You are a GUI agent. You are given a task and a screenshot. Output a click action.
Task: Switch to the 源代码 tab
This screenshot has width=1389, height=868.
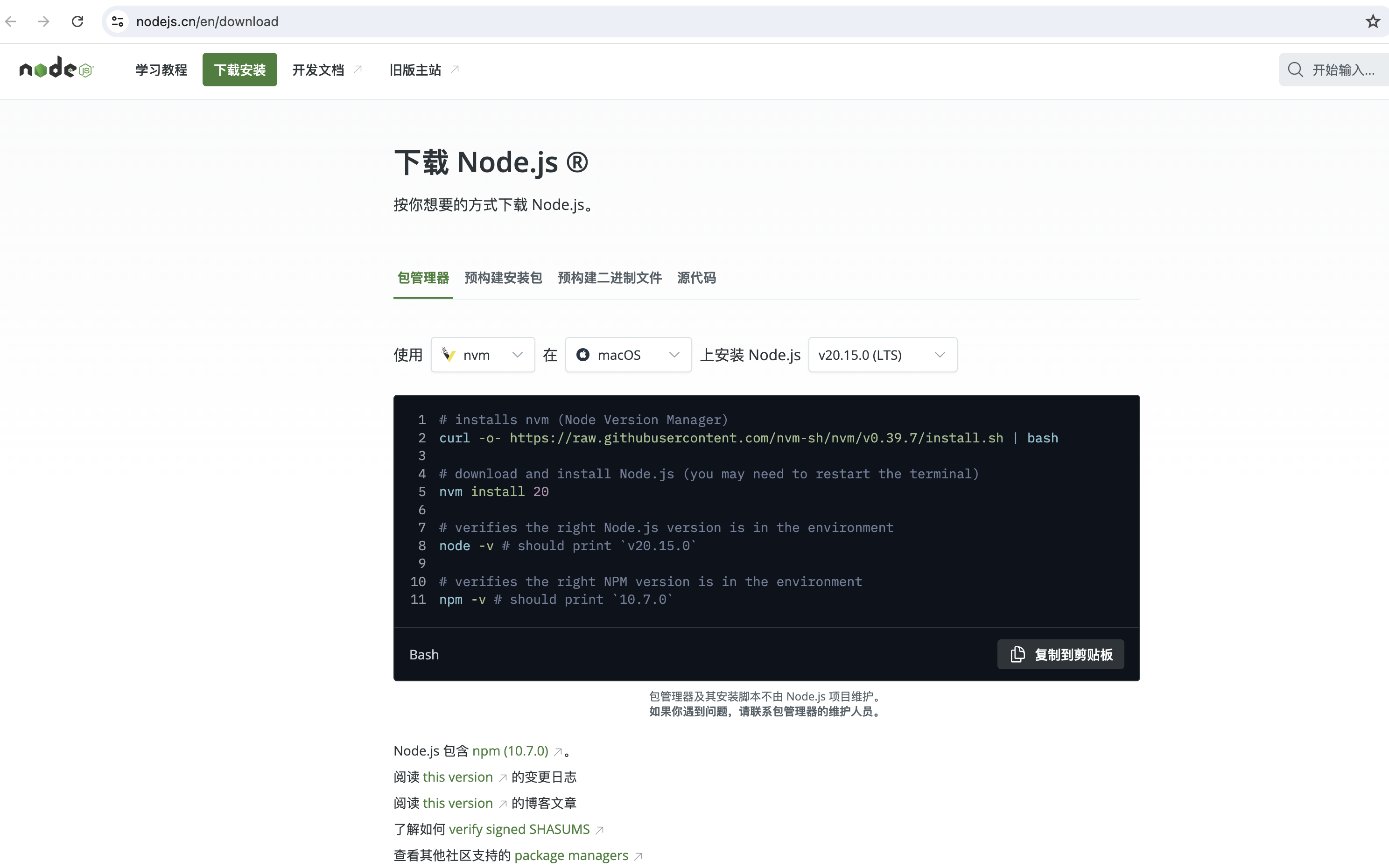[x=696, y=278]
